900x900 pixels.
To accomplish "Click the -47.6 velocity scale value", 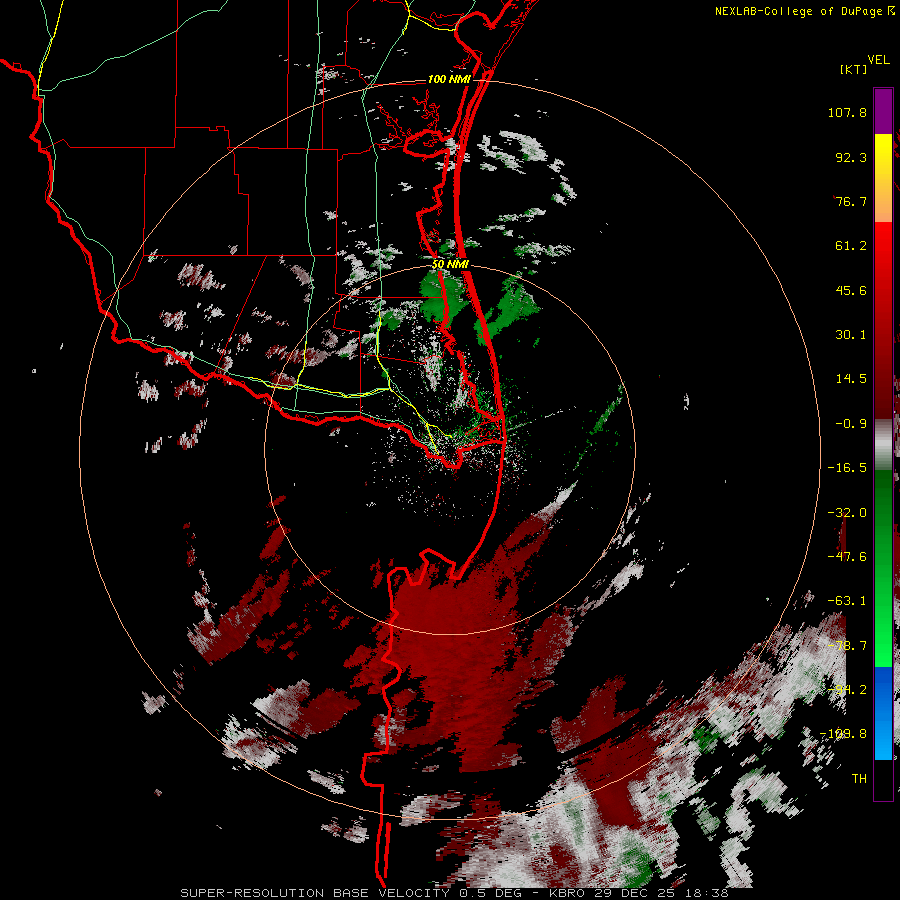I will (847, 557).
